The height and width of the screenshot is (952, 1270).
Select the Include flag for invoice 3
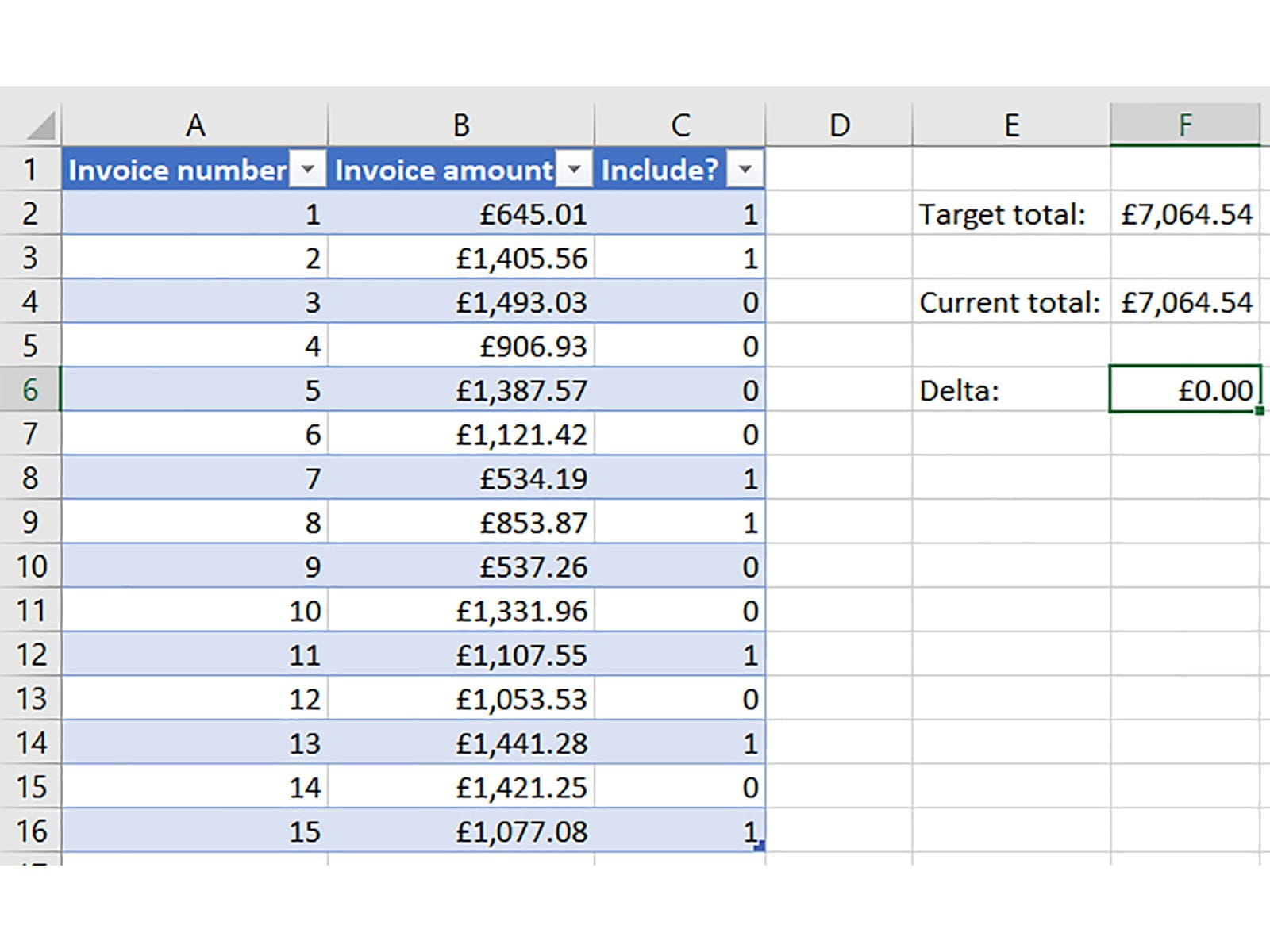(x=679, y=302)
